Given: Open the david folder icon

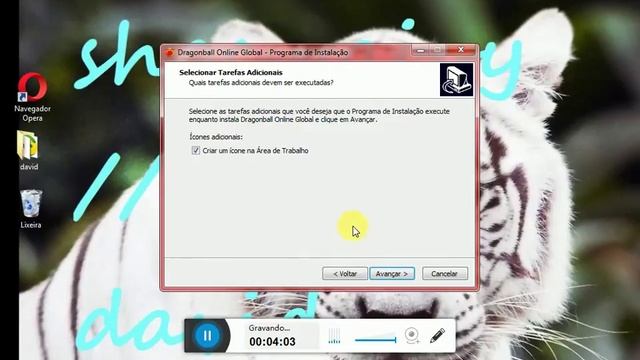Looking at the screenshot, I should (28, 150).
